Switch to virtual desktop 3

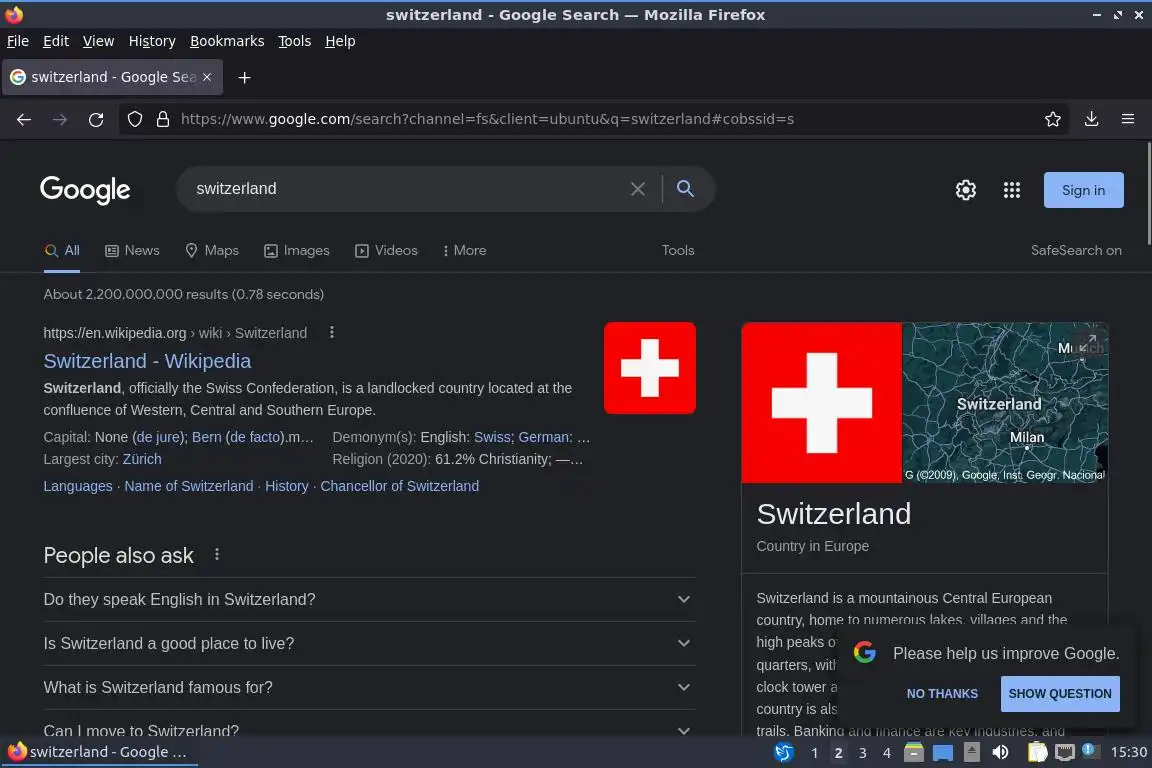863,753
